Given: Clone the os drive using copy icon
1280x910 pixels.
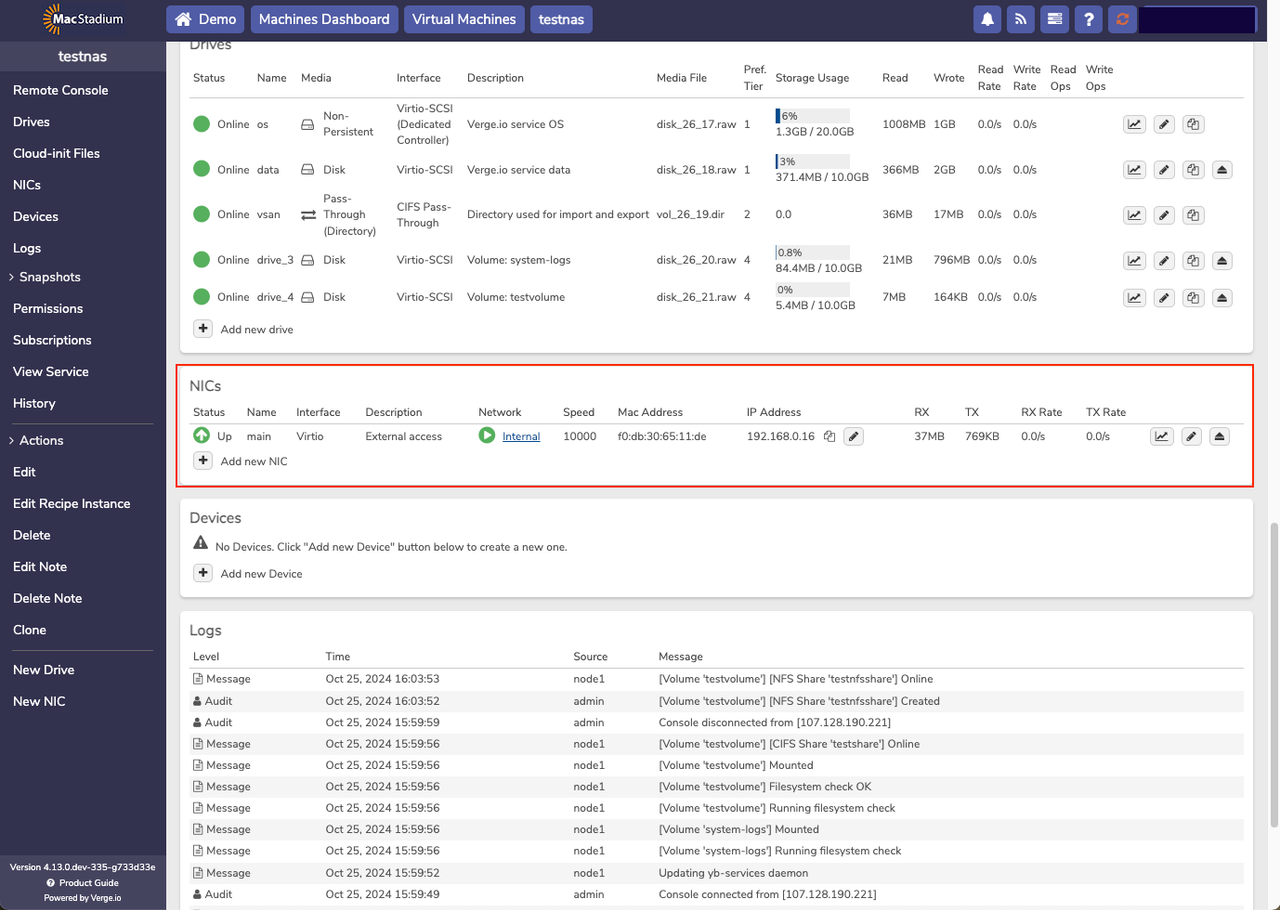Looking at the screenshot, I should click(1193, 125).
